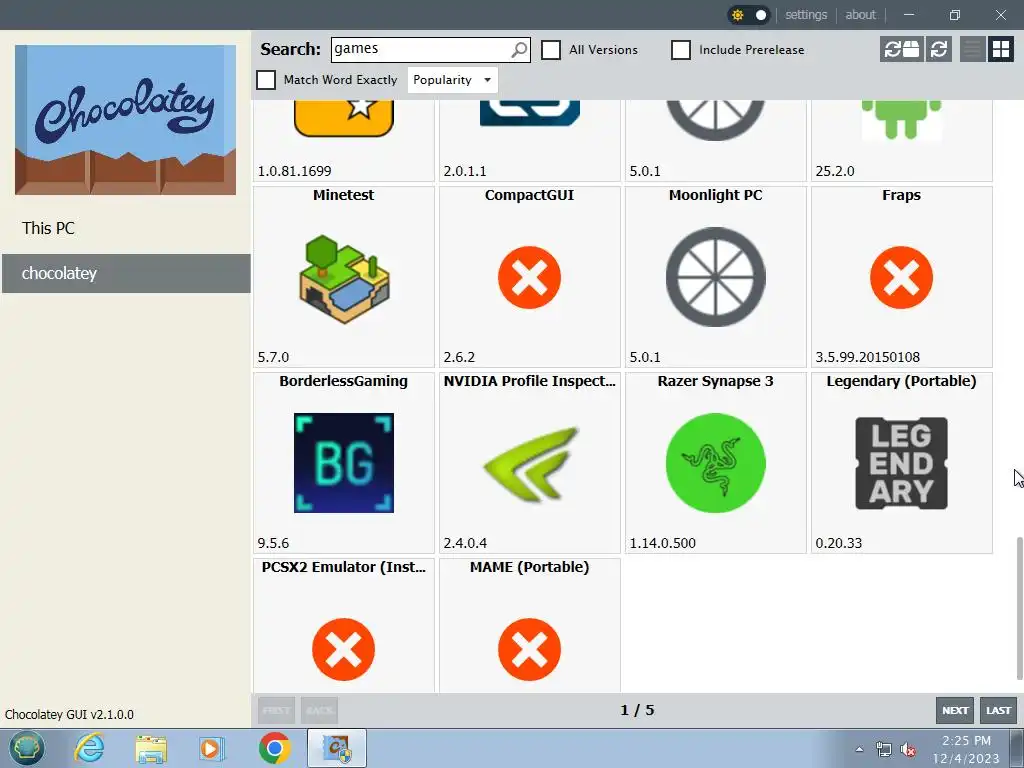Click the Moonlight PC wheel icon
1024x768 pixels.
[x=715, y=277]
